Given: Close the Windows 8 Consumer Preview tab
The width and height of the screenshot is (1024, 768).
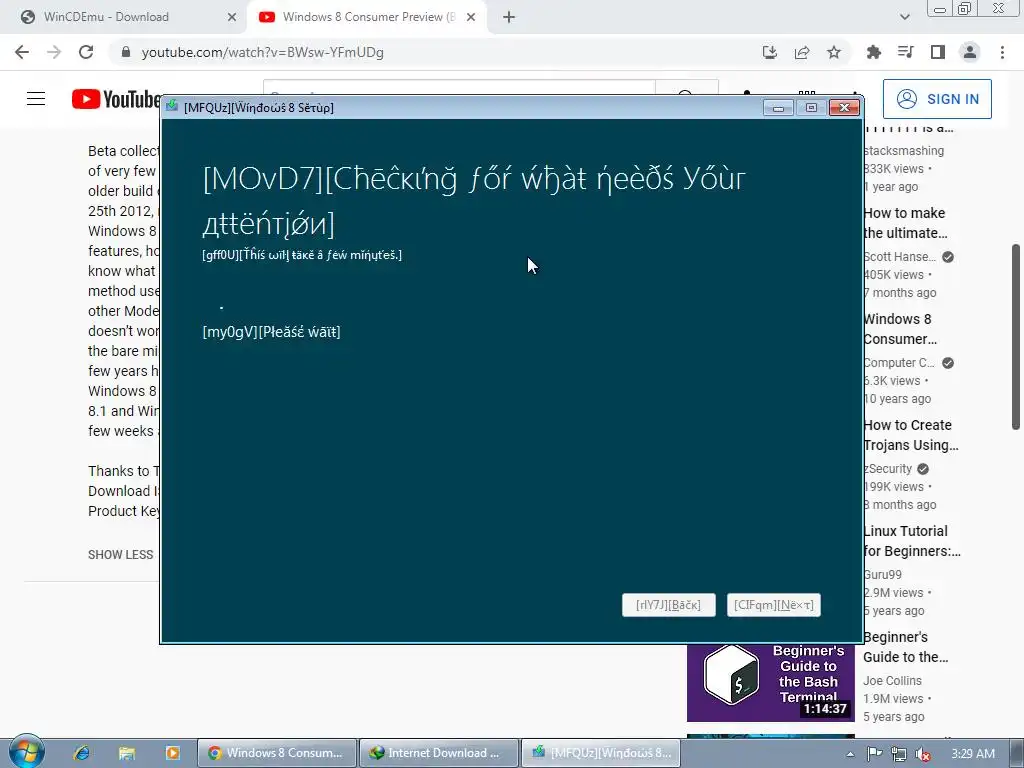Looking at the screenshot, I should point(471,17).
